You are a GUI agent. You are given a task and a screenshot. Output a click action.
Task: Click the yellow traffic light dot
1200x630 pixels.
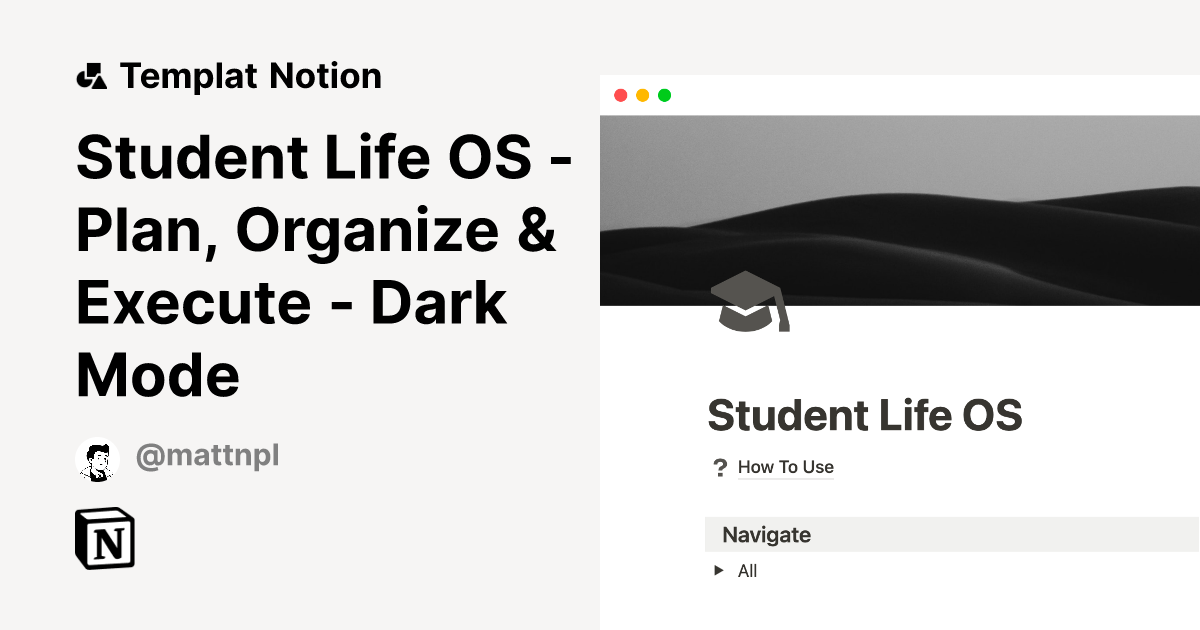point(642,95)
